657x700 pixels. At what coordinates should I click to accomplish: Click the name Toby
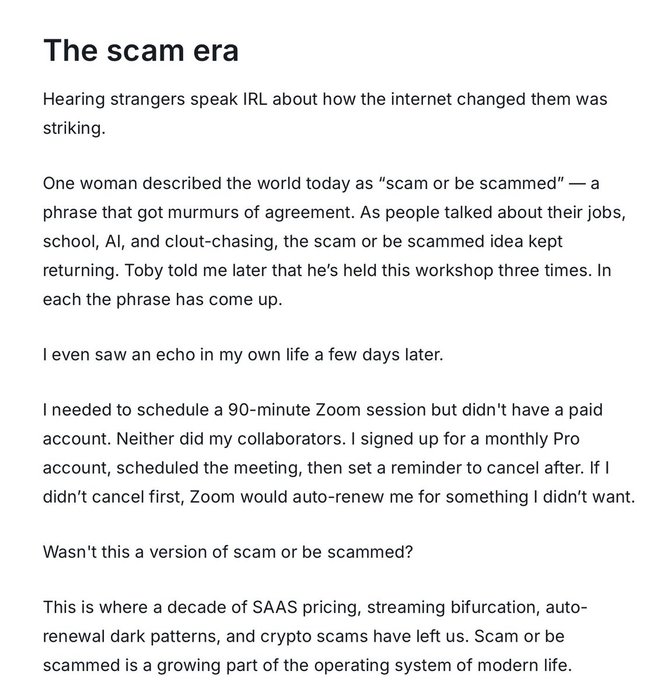pyautogui.click(x=143, y=271)
